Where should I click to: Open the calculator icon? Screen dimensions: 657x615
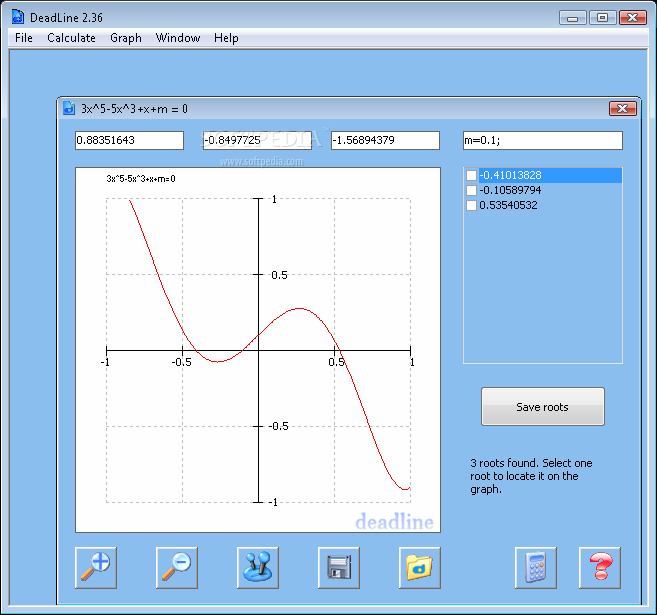tap(535, 568)
